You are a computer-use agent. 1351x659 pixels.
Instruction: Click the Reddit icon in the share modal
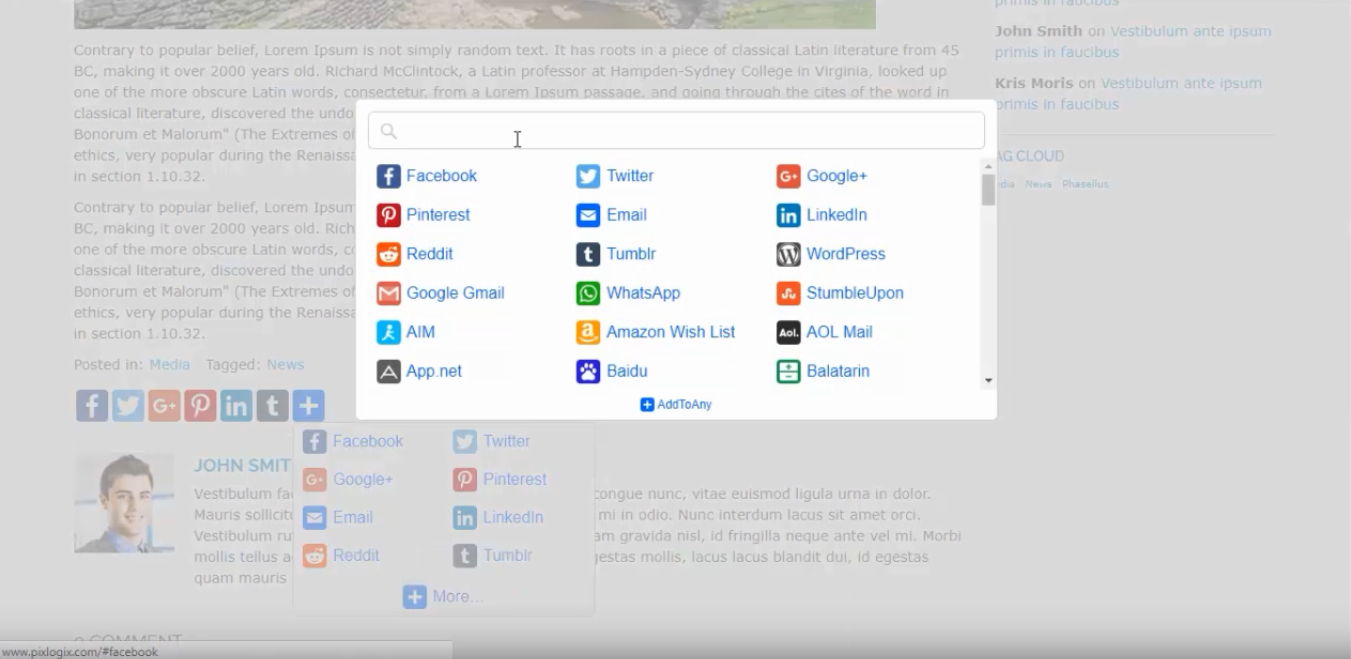[x=388, y=254]
